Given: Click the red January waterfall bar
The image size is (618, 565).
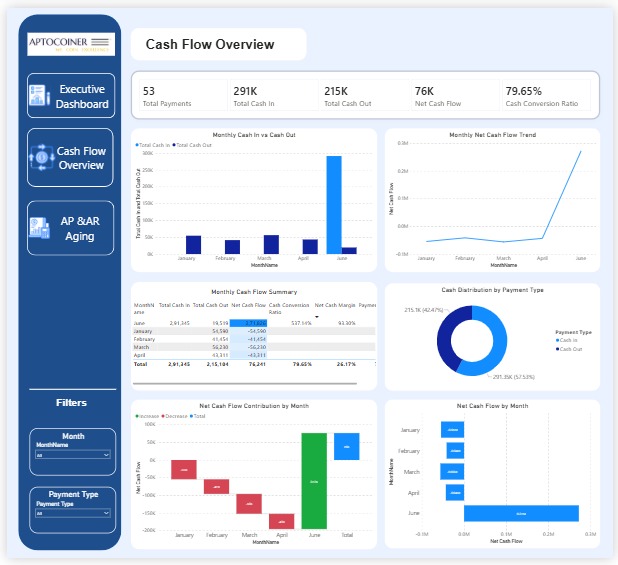Looking at the screenshot, I should pyautogui.click(x=184, y=469).
